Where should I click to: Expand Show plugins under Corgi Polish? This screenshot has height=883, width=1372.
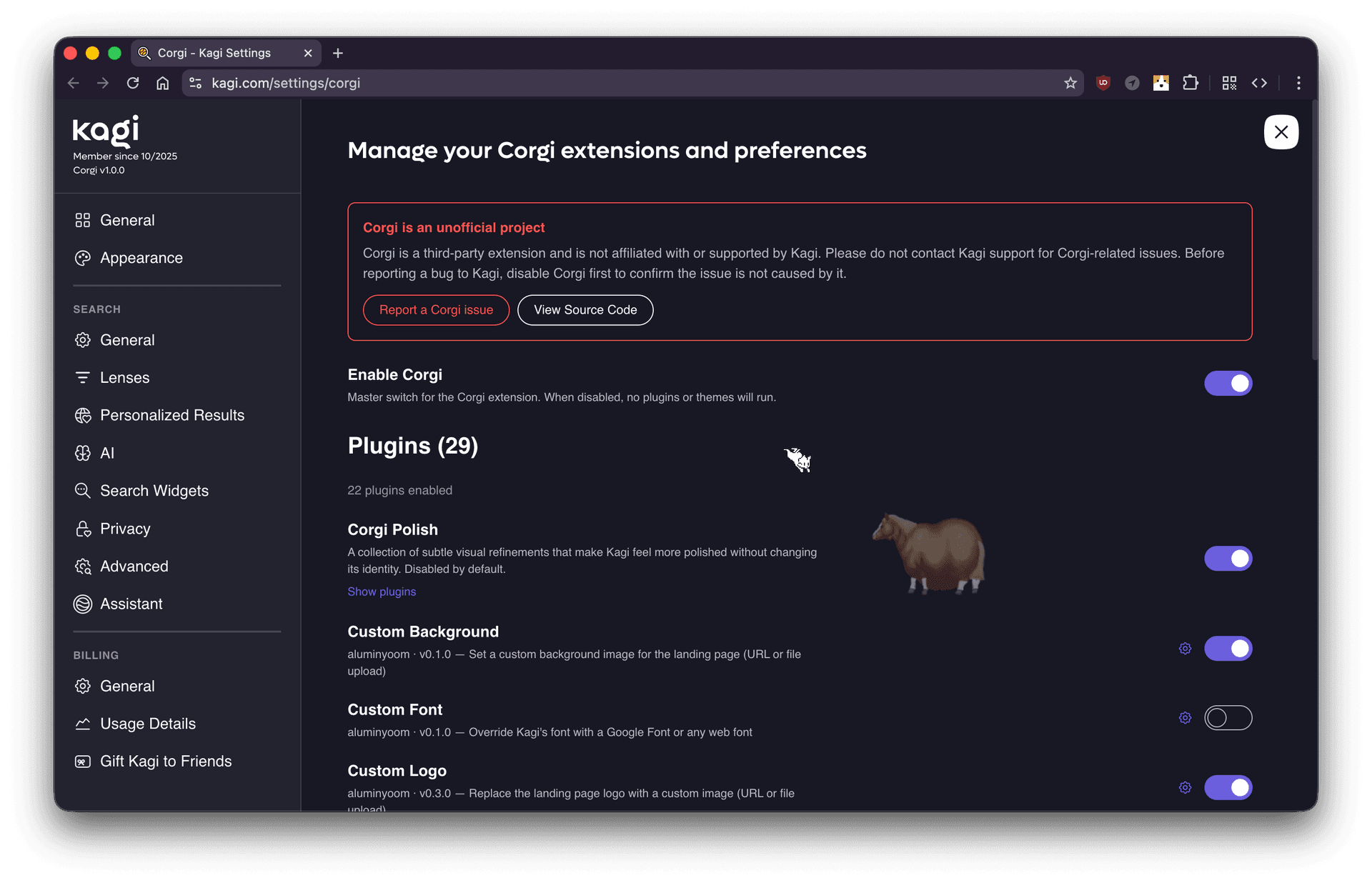[382, 592]
